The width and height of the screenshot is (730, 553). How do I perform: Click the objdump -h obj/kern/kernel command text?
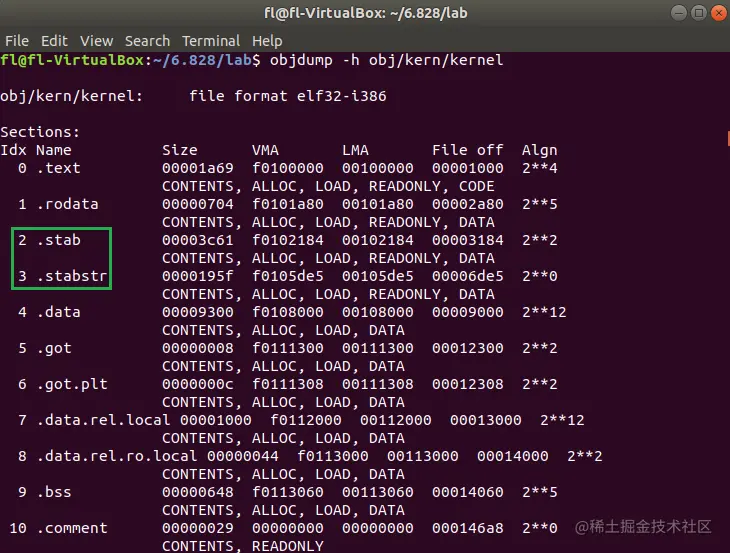[x=386, y=60]
